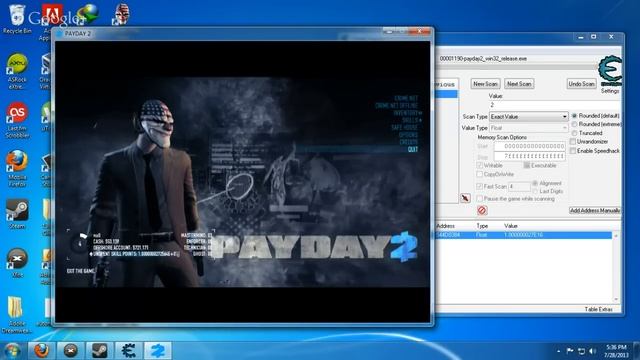
Task: Click the Undo Scan button
Action: tap(582, 84)
